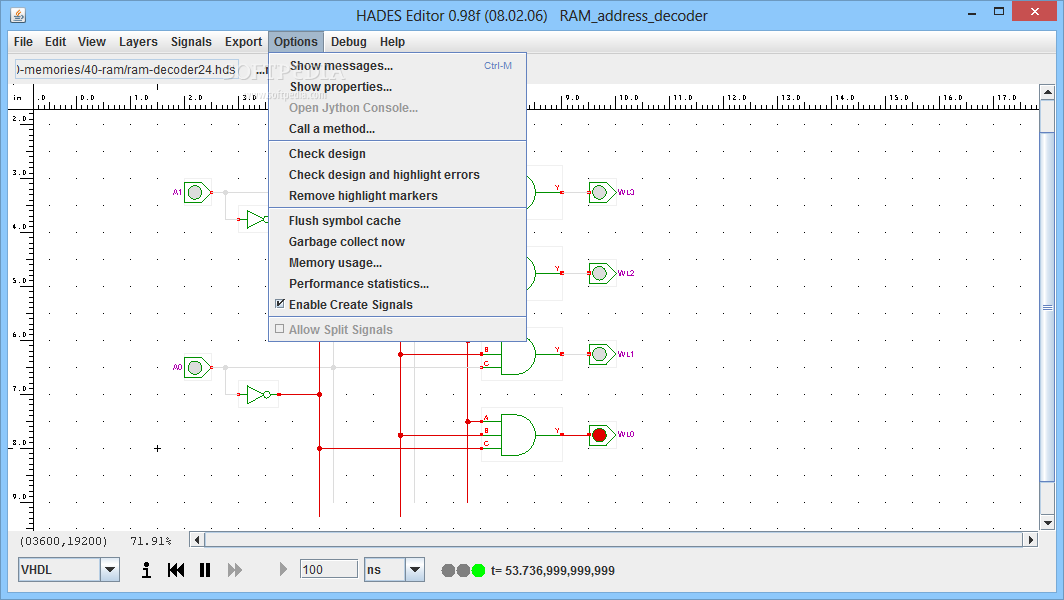The image size is (1064, 600).
Task: Close the Options menu
Action: tap(296, 41)
